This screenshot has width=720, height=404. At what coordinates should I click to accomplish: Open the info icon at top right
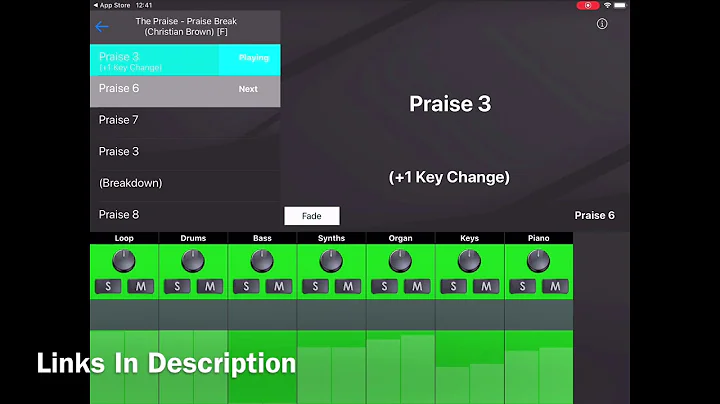coord(602,24)
